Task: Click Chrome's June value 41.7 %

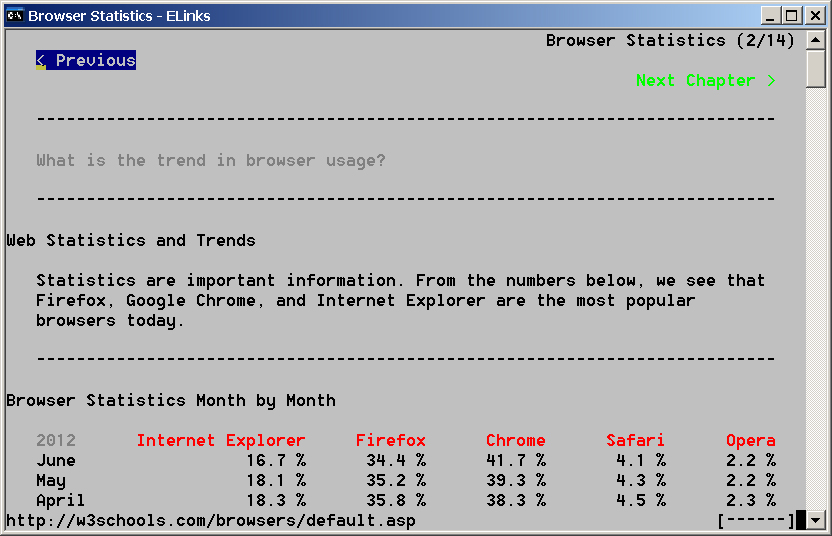Action: (516, 460)
